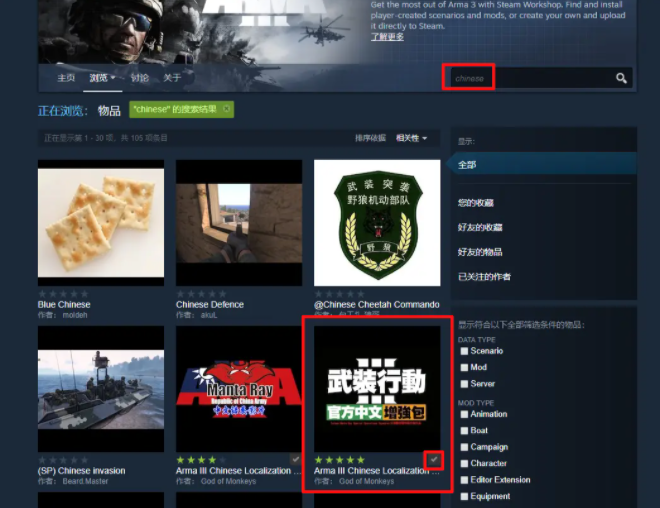Click the five-star rating under 武裝行動 item
Screen dimensions: 660x508
[x=339, y=460]
